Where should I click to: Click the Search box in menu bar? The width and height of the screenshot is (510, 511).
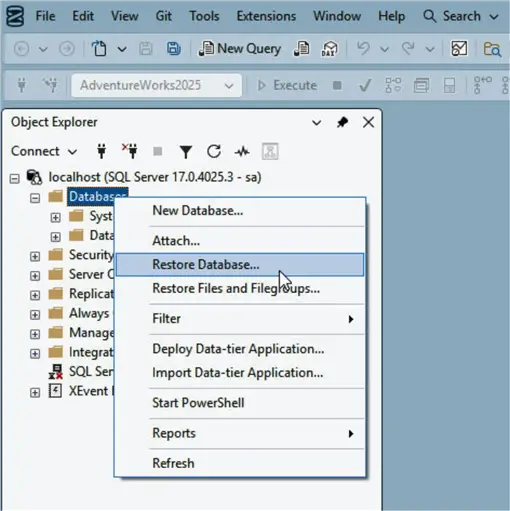(x=461, y=16)
